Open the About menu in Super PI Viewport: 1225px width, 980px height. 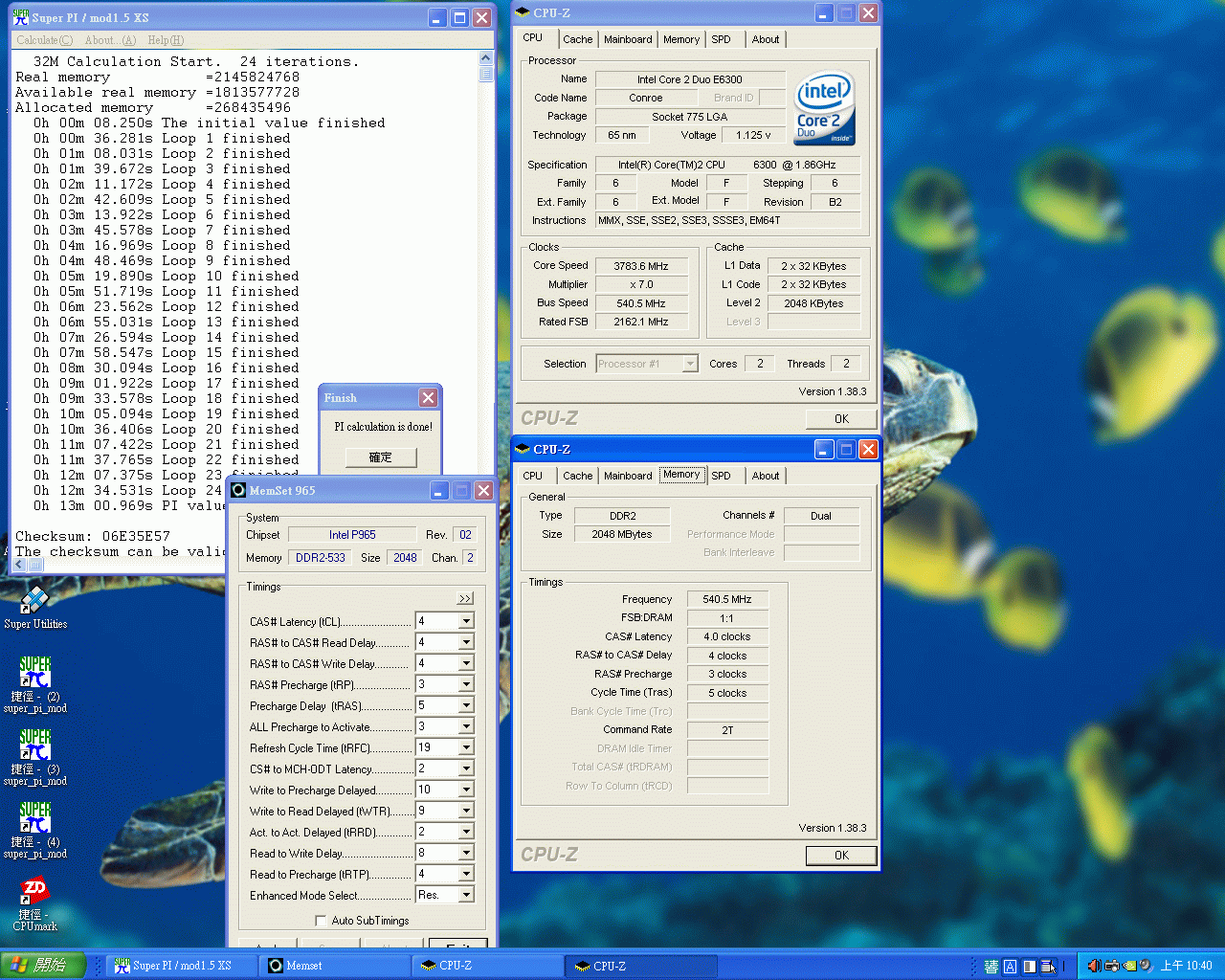[110, 40]
